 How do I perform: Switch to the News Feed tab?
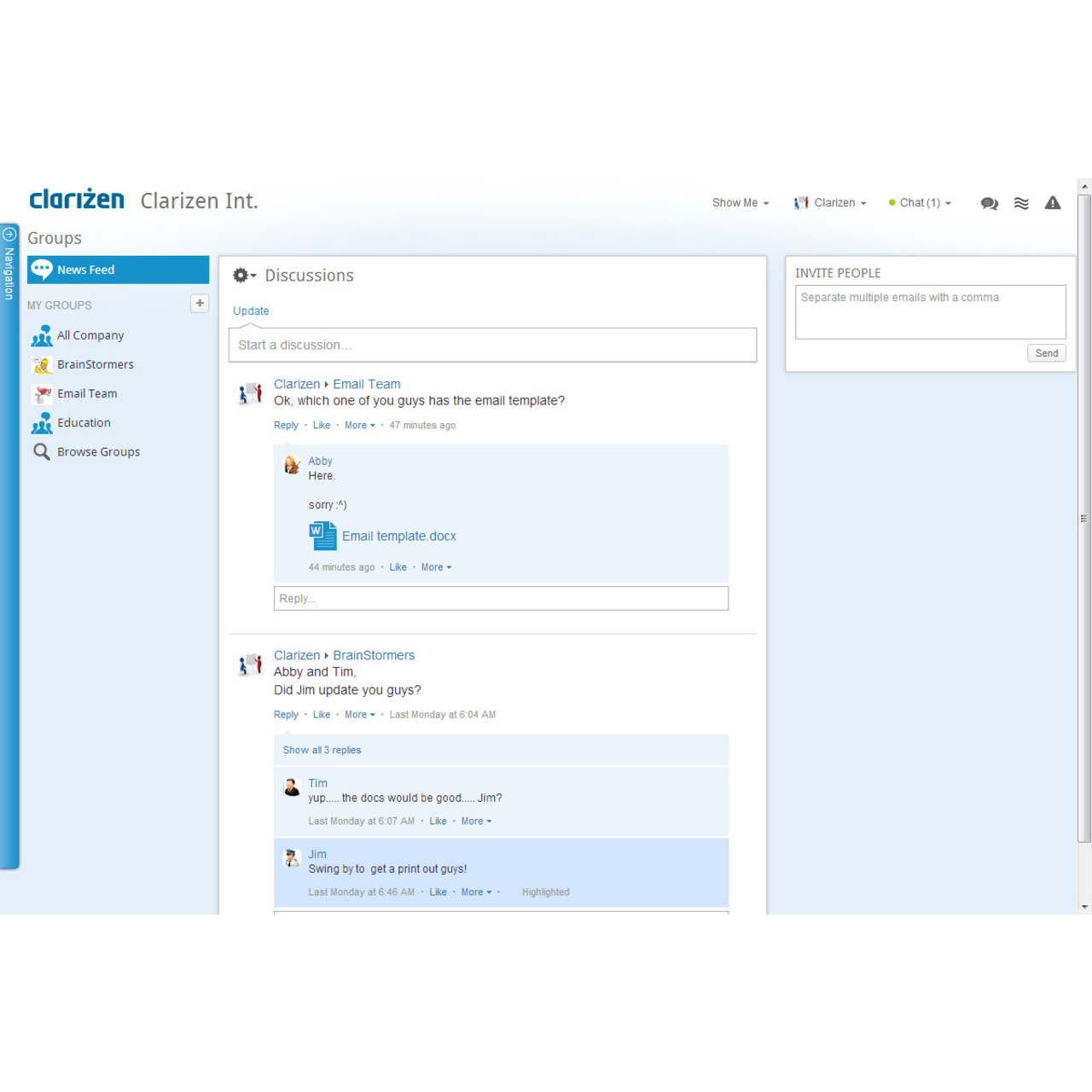click(86, 270)
